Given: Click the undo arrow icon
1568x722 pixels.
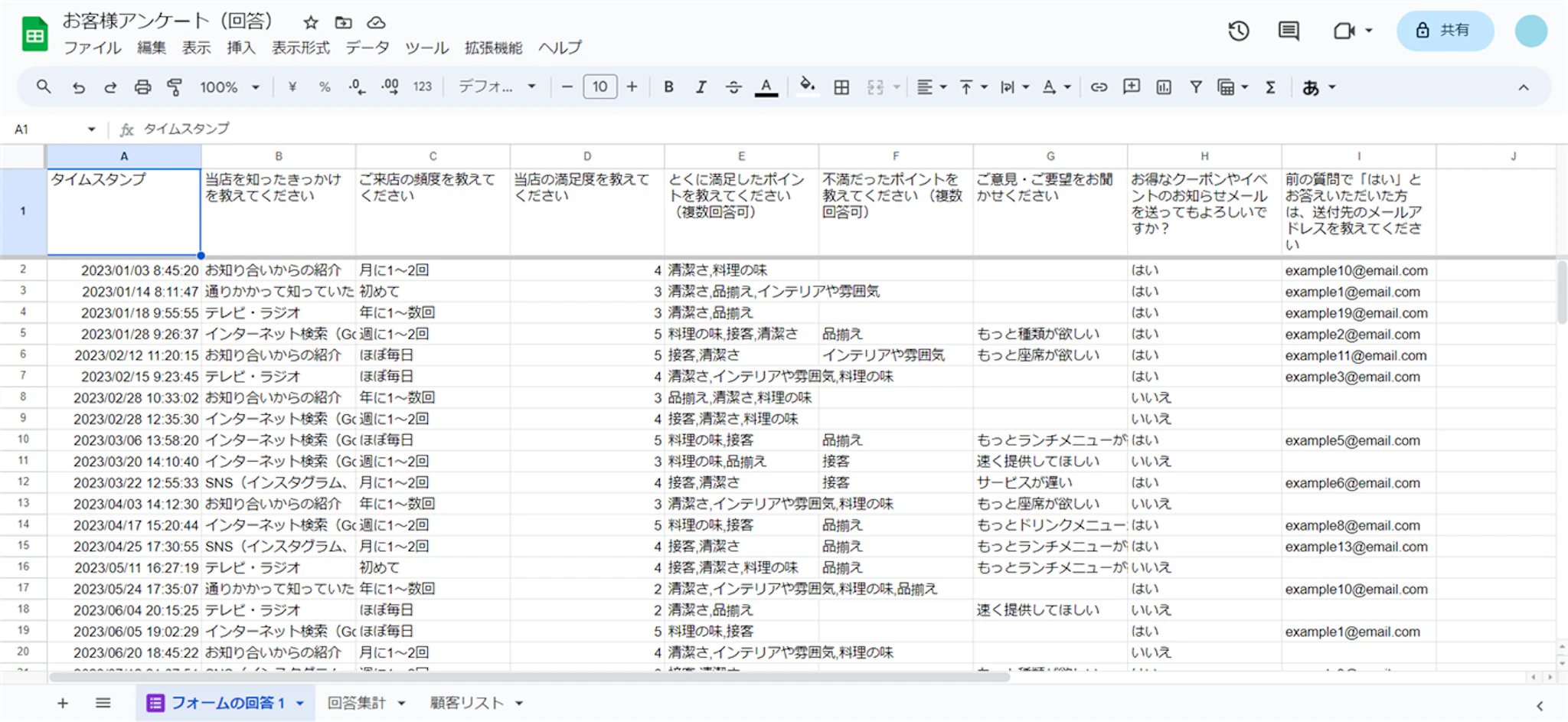Looking at the screenshot, I should click(x=78, y=87).
